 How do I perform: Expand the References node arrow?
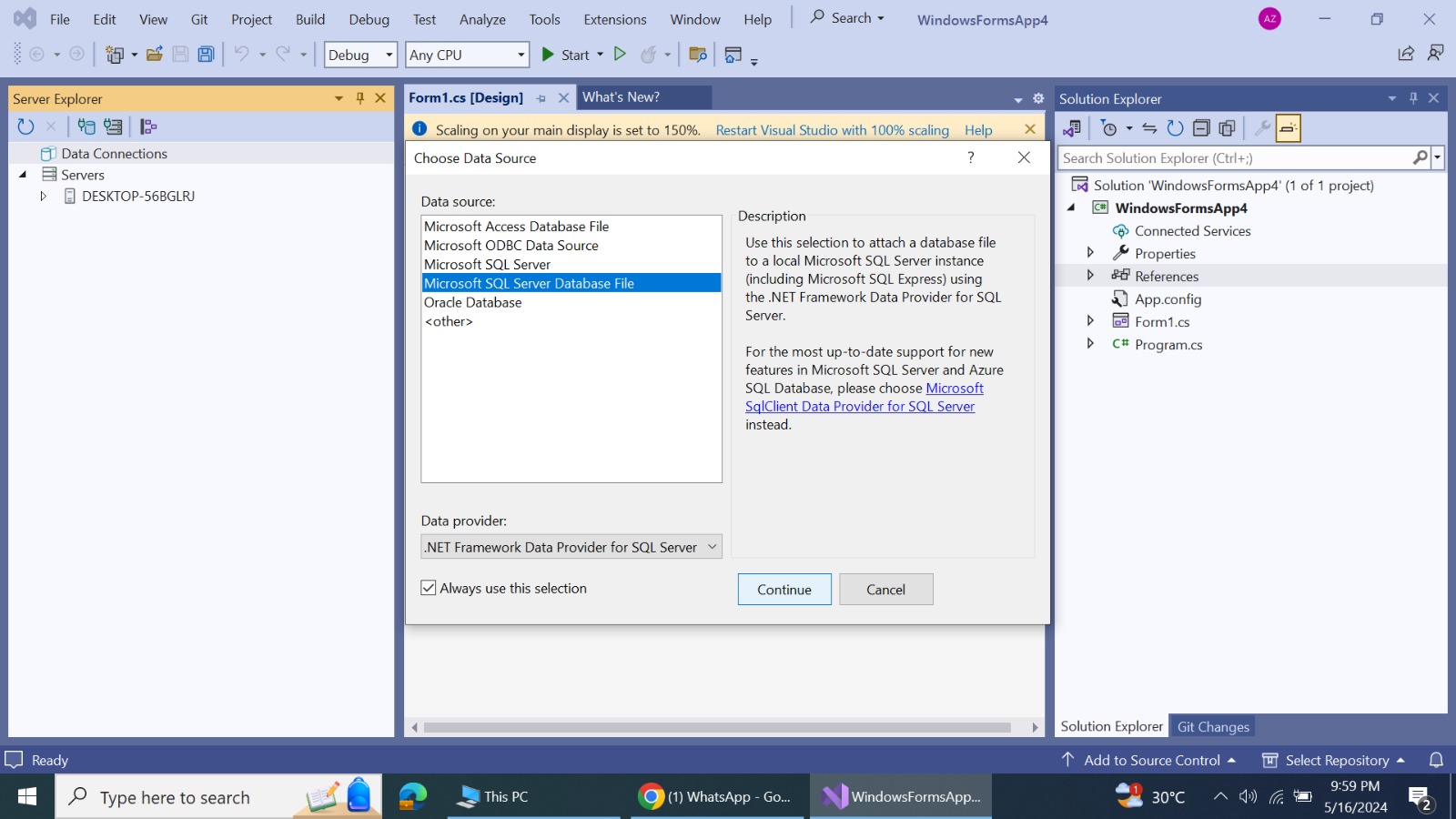pyautogui.click(x=1090, y=275)
